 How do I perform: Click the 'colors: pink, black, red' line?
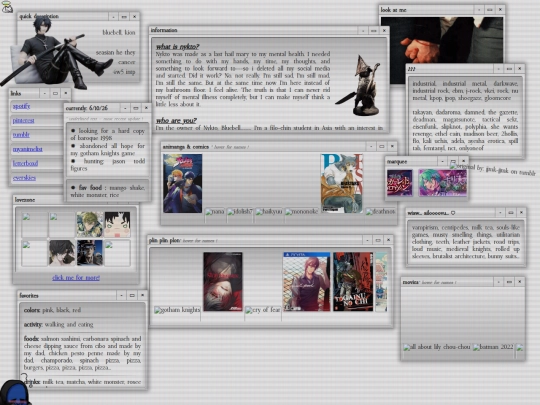52,310
